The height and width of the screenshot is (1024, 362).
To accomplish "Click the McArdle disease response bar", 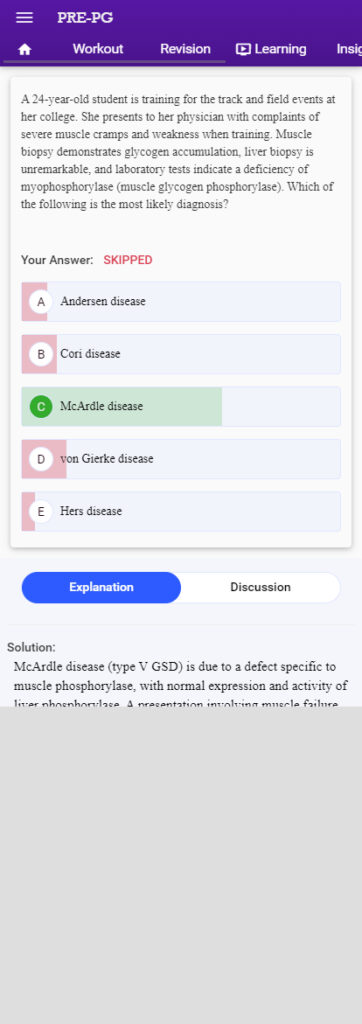I will click(x=181, y=406).
